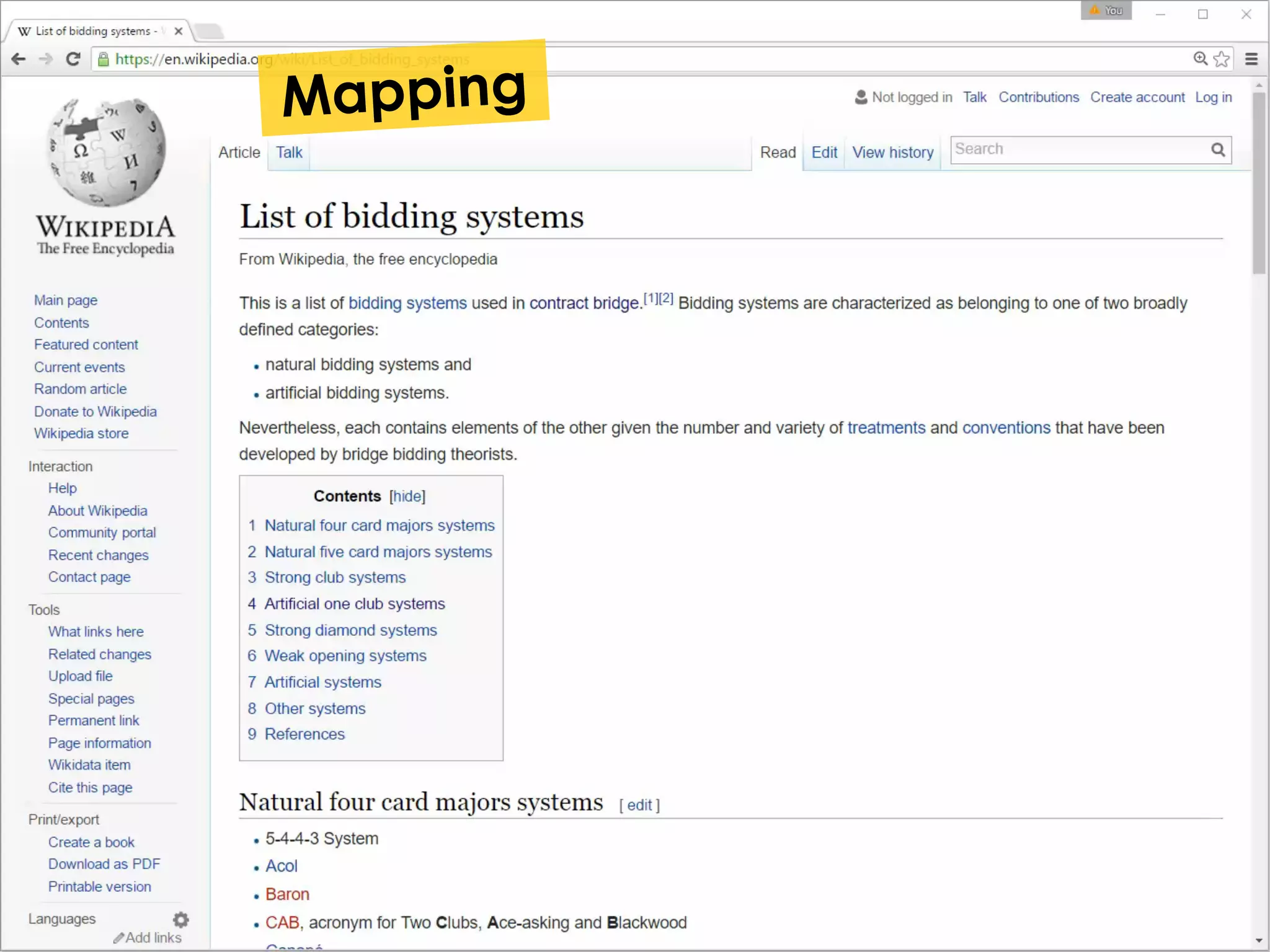This screenshot has height=952, width=1270.
Task: Click the Wikipedia search magnifier button
Action: tap(1218, 149)
